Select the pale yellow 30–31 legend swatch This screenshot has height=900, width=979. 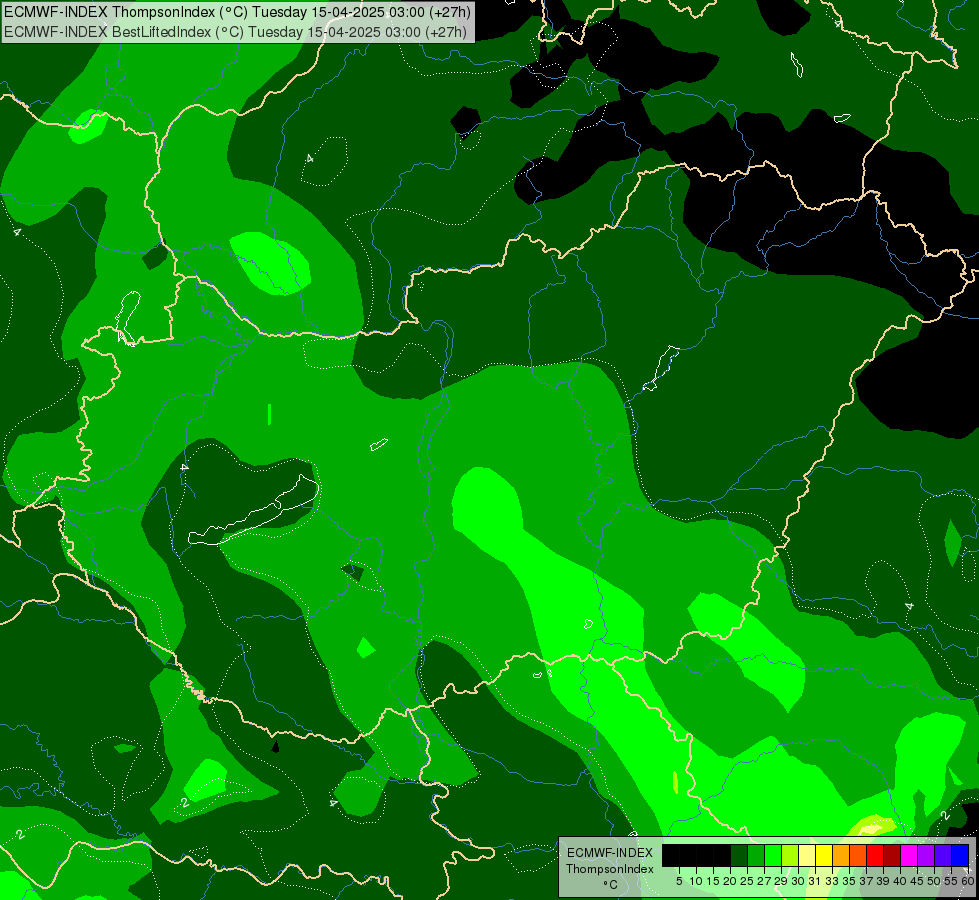click(807, 855)
